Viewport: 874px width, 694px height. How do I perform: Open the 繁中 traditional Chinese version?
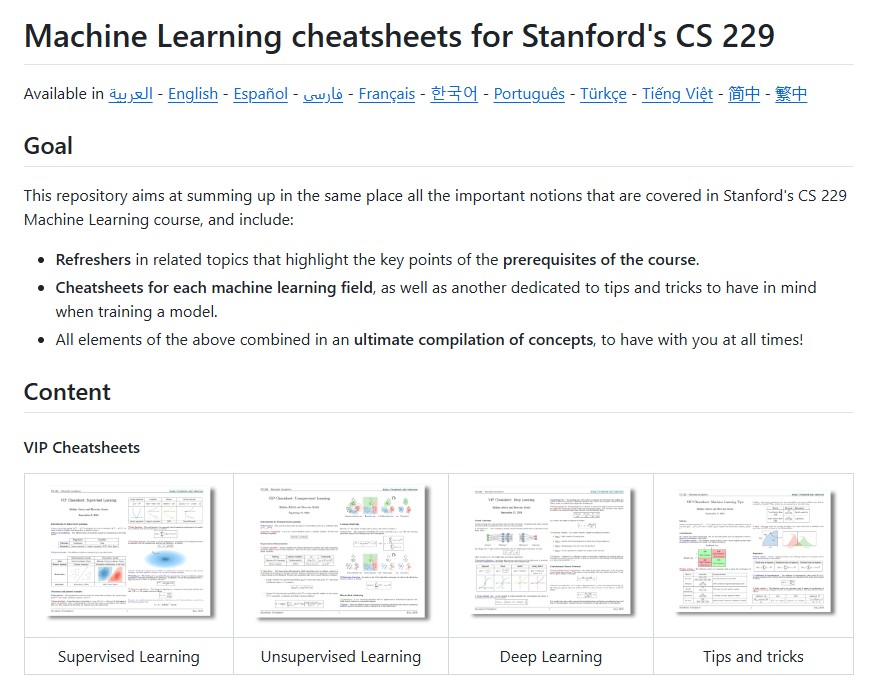(789, 94)
